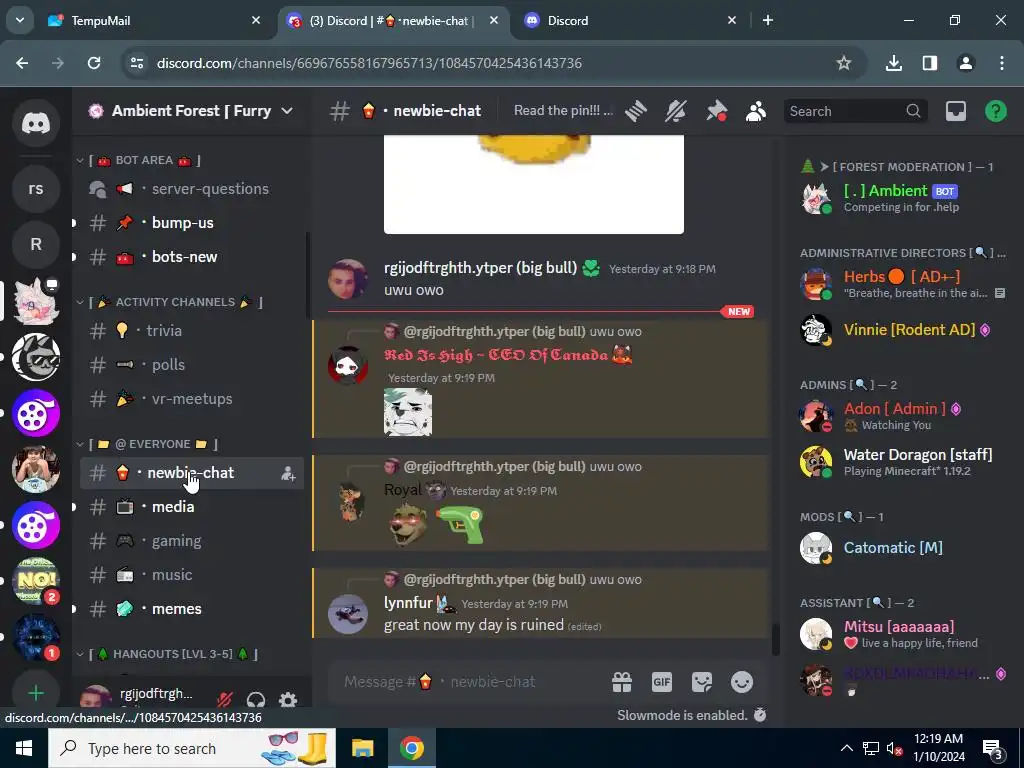Open the 'R' server icon
This screenshot has width=1024, height=768.
tap(36, 244)
